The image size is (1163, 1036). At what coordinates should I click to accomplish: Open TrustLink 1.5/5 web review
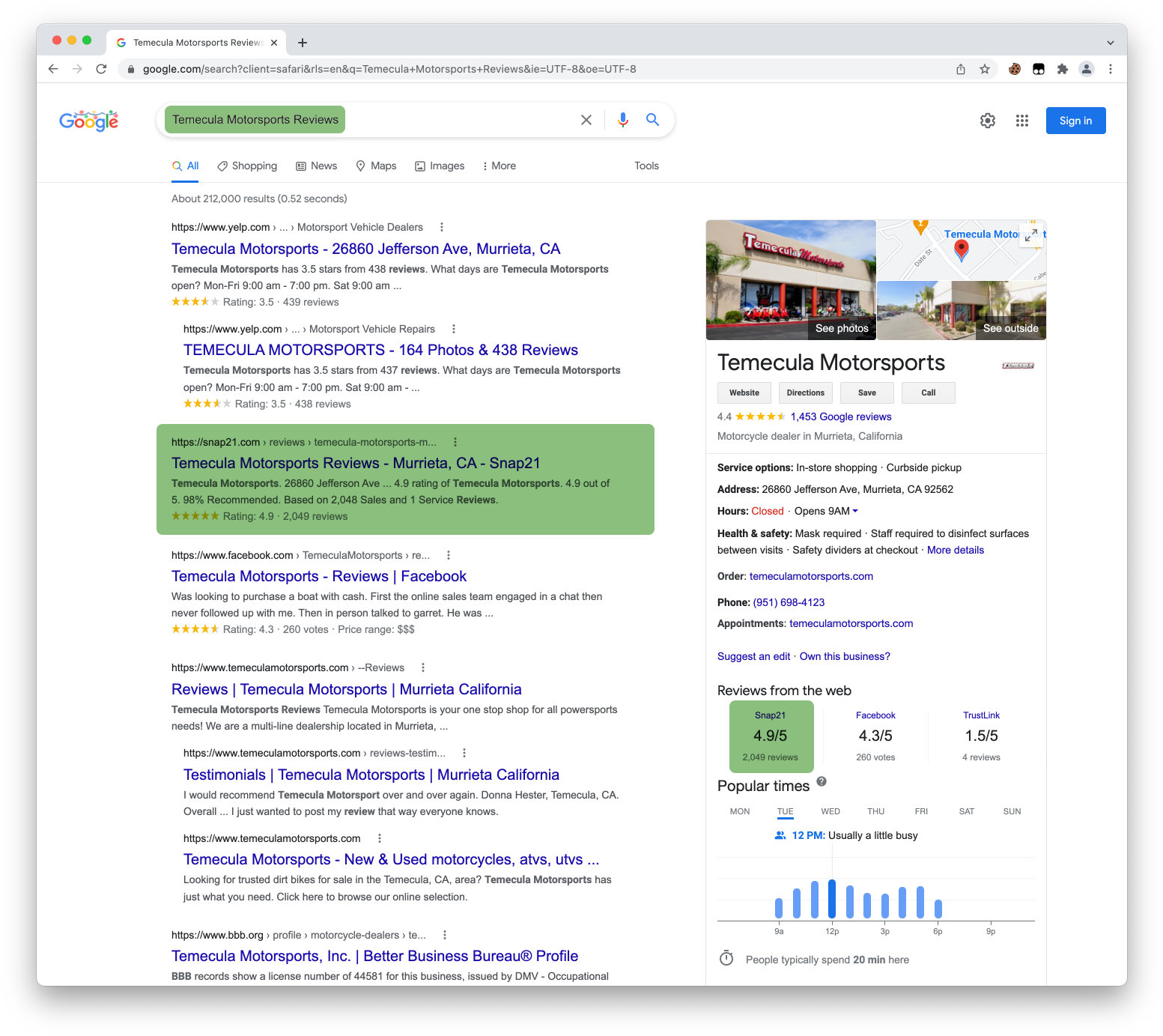[x=981, y=737]
